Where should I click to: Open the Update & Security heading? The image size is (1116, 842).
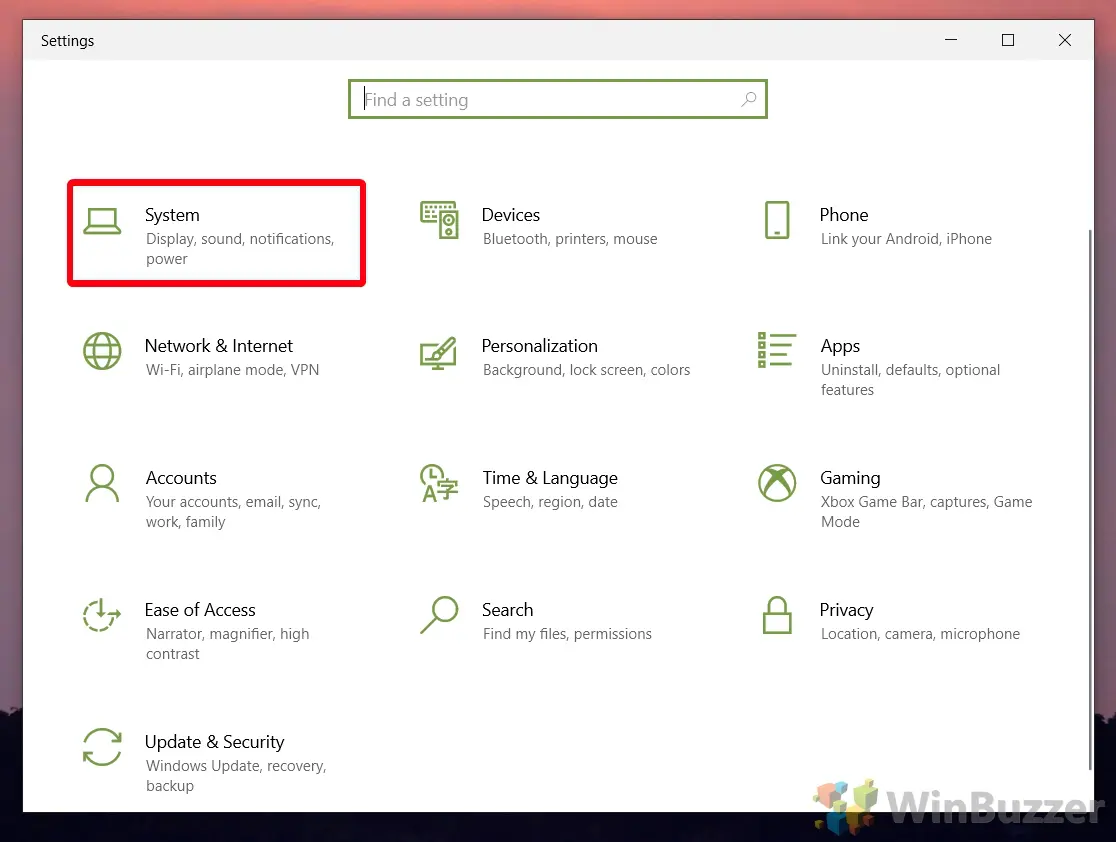[215, 742]
